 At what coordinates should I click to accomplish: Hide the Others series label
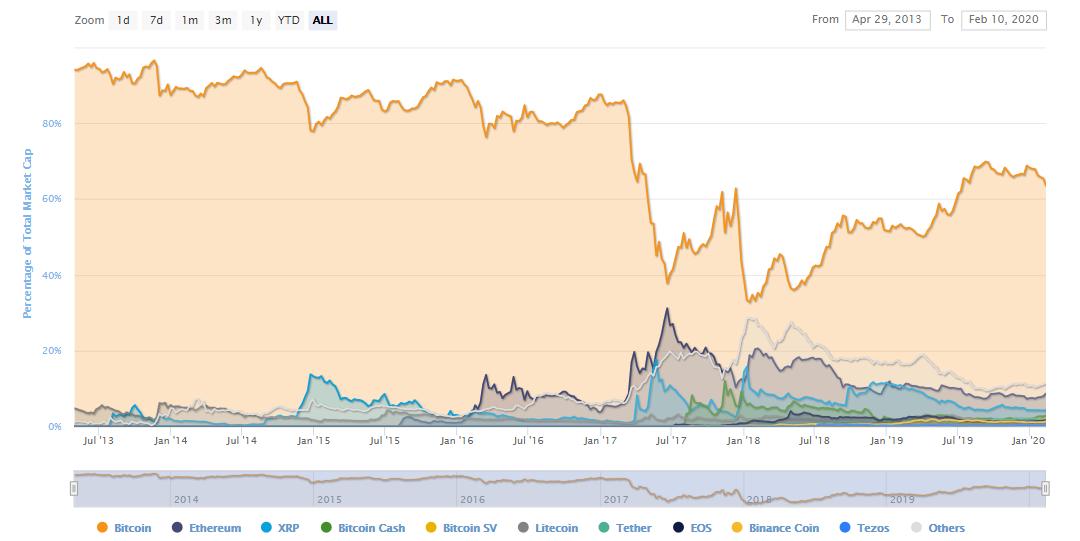click(946, 528)
